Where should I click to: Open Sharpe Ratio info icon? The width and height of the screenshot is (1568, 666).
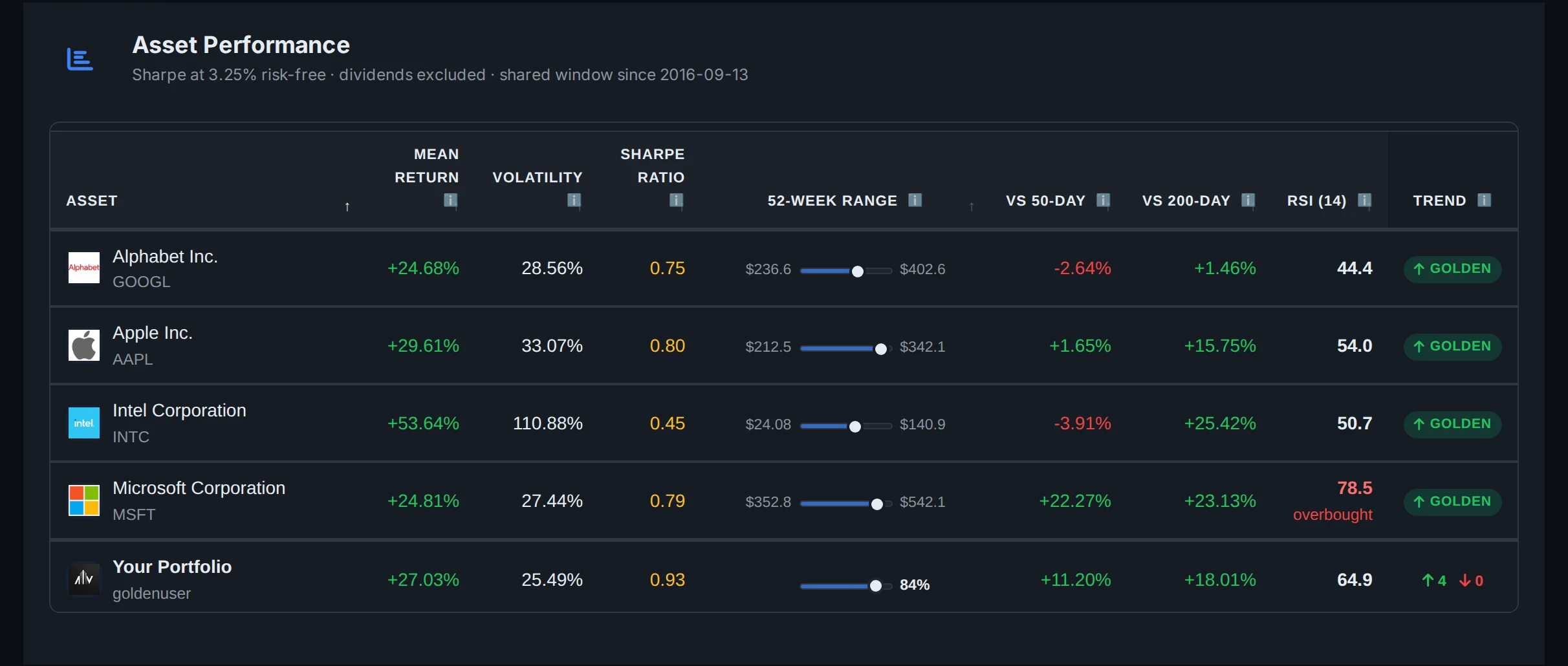pyautogui.click(x=677, y=200)
